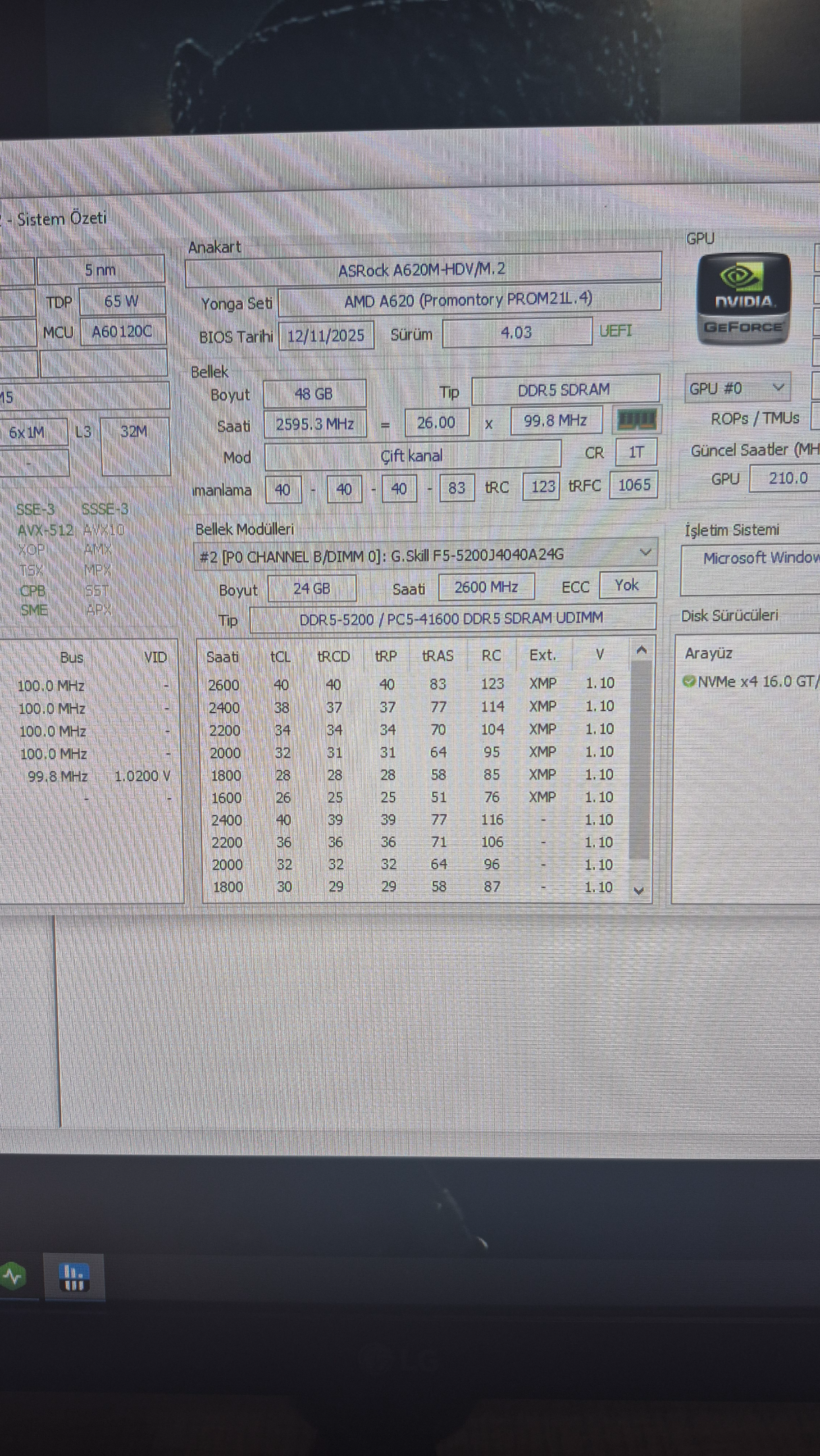This screenshot has width=820, height=1456.
Task: Select the 2600 XMP timing row
Action: (415, 684)
